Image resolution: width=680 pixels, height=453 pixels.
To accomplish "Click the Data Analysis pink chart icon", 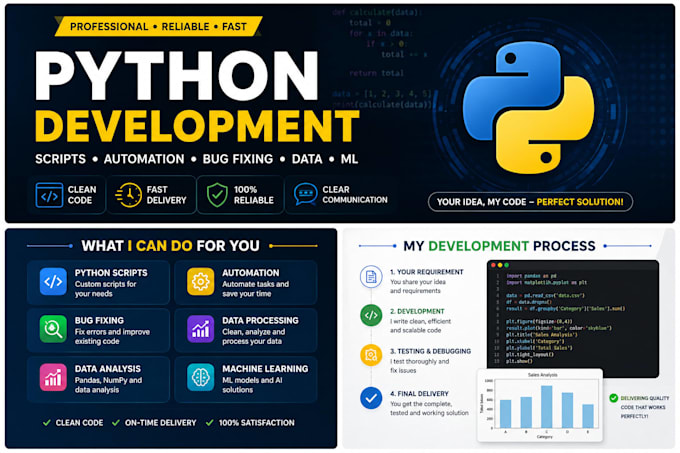I will 53,378.
